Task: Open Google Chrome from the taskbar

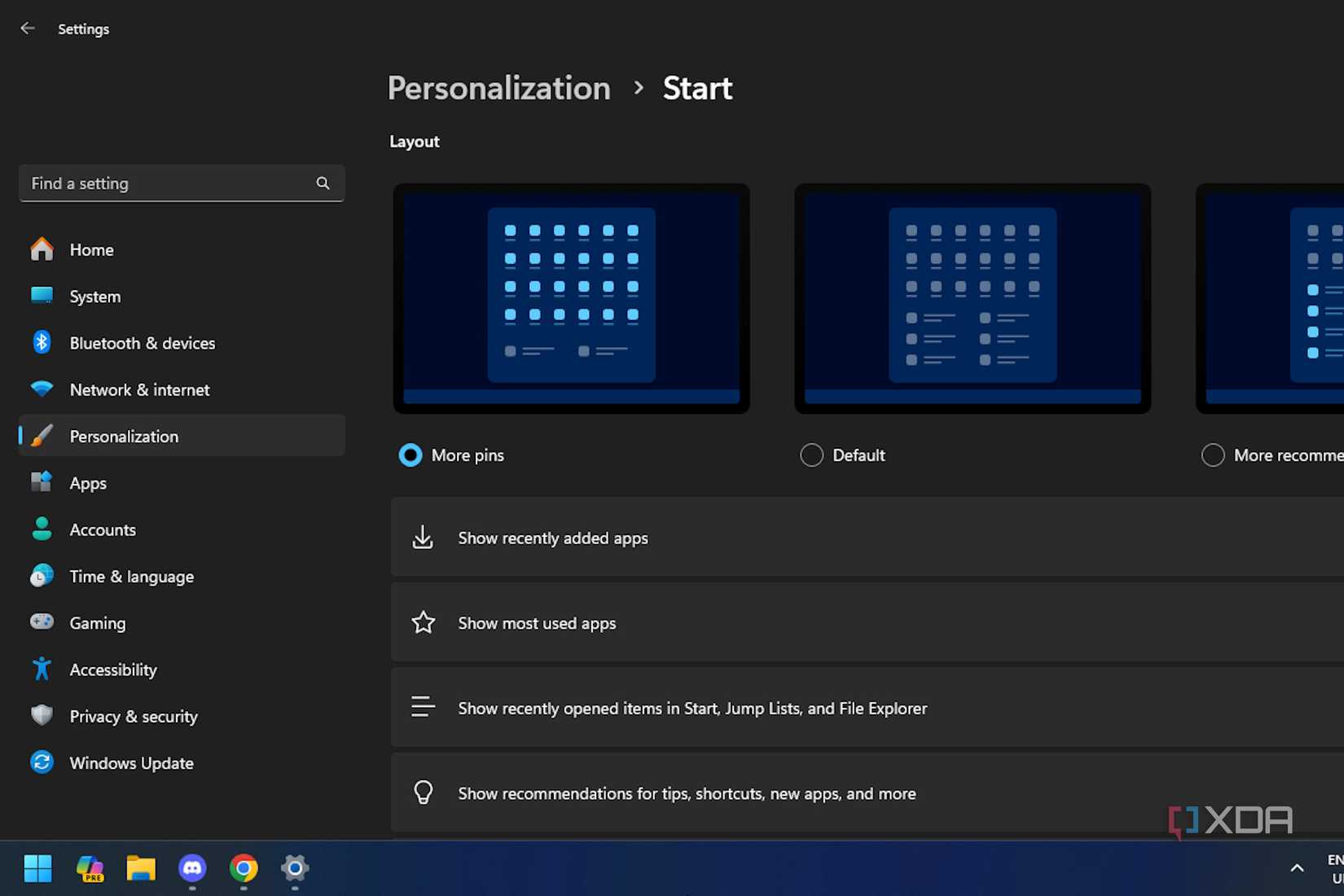Action: pyautogui.click(x=244, y=868)
